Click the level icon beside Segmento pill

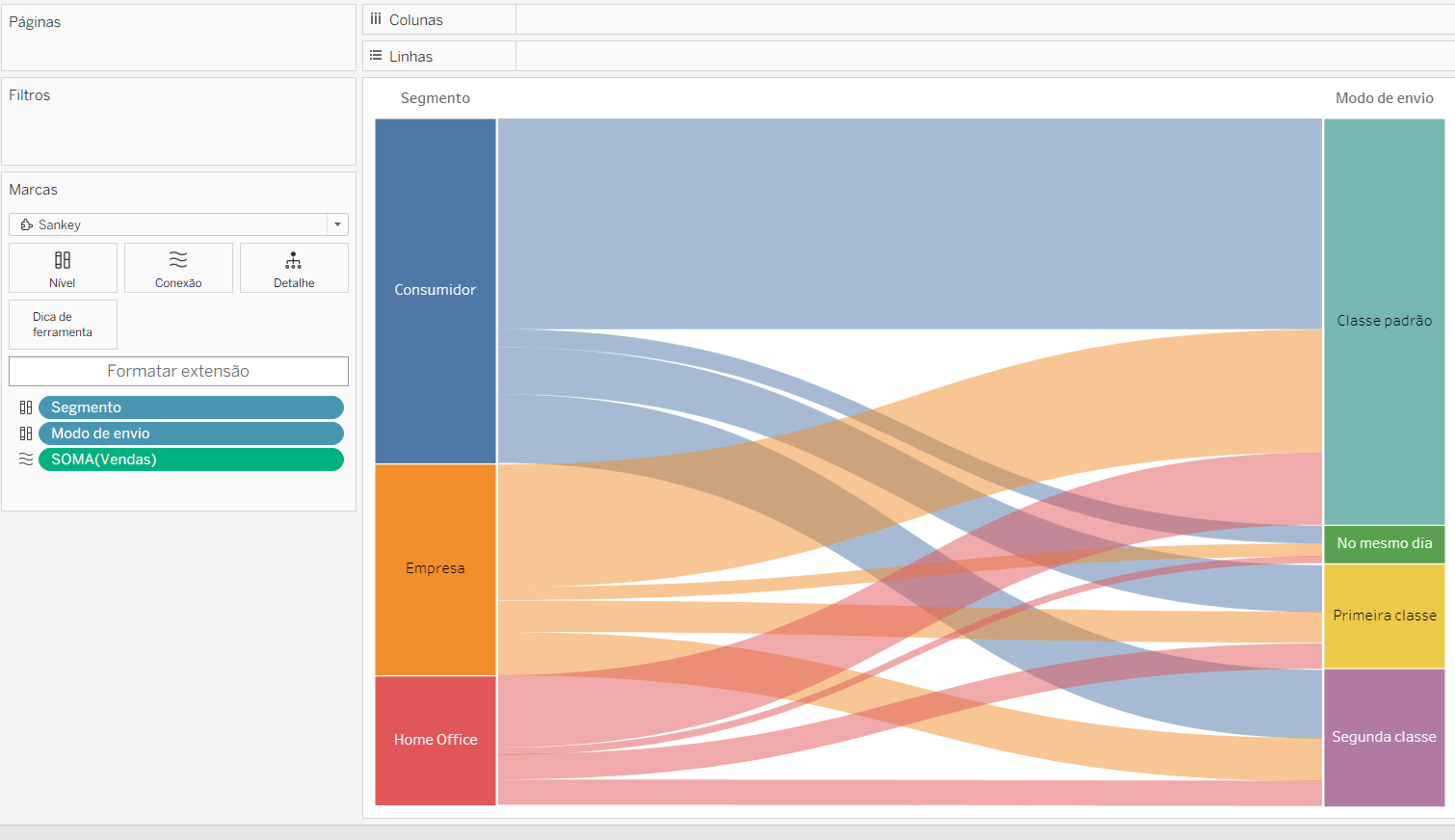coord(26,407)
